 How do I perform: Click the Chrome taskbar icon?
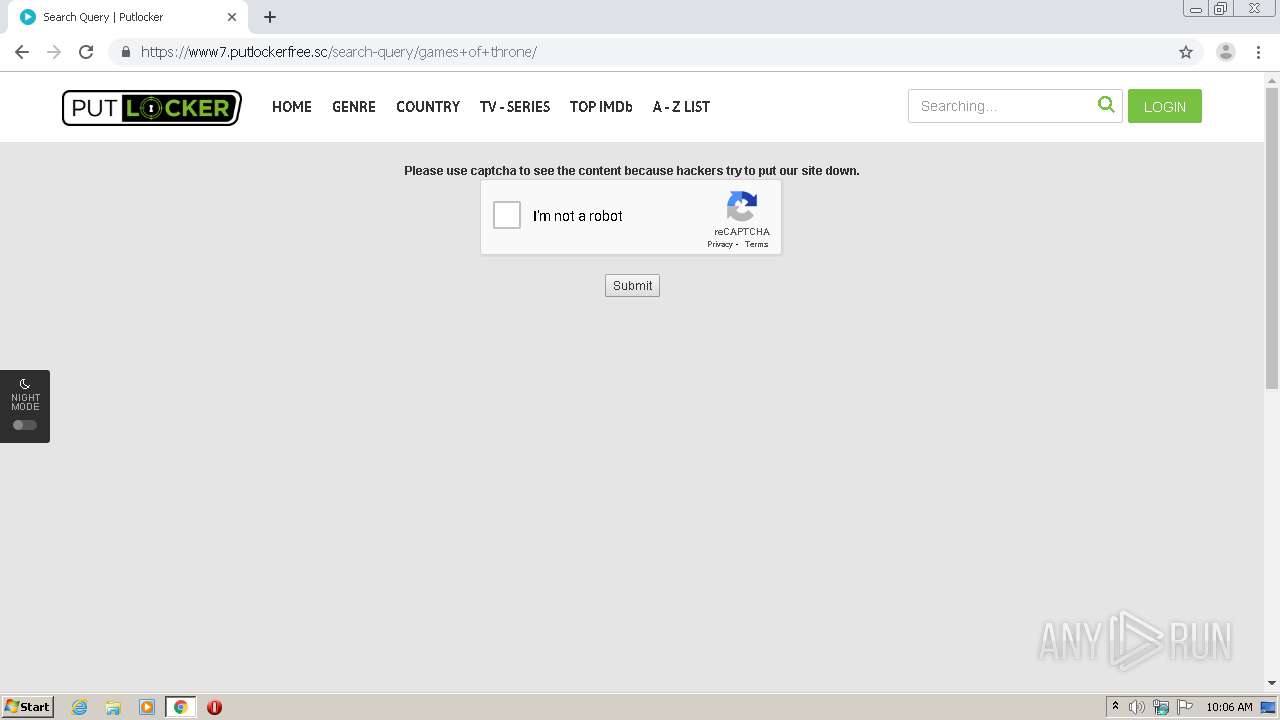pyautogui.click(x=180, y=707)
